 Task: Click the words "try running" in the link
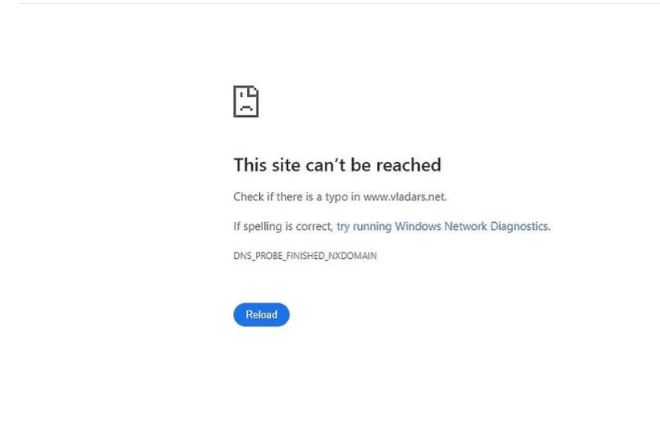click(x=364, y=226)
